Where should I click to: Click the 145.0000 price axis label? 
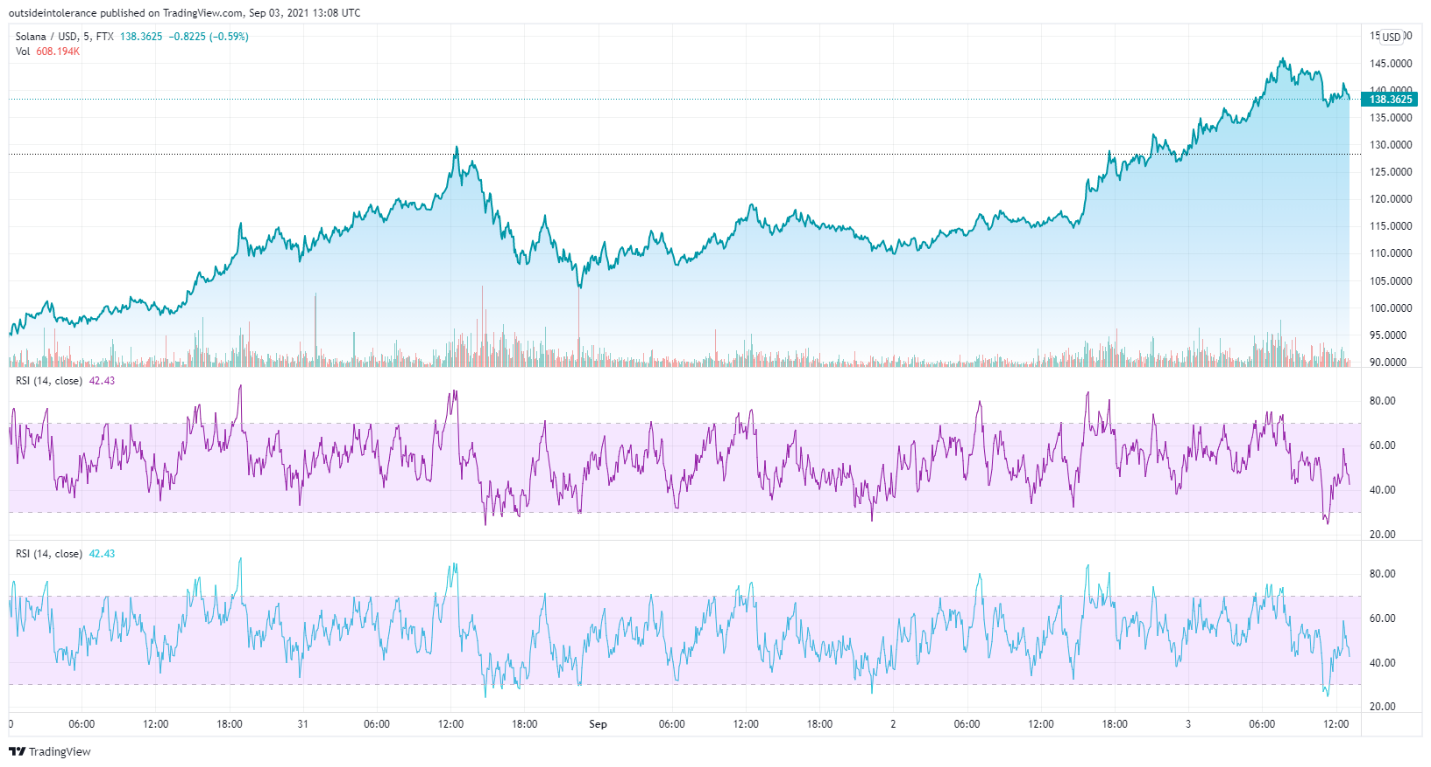(1391, 63)
